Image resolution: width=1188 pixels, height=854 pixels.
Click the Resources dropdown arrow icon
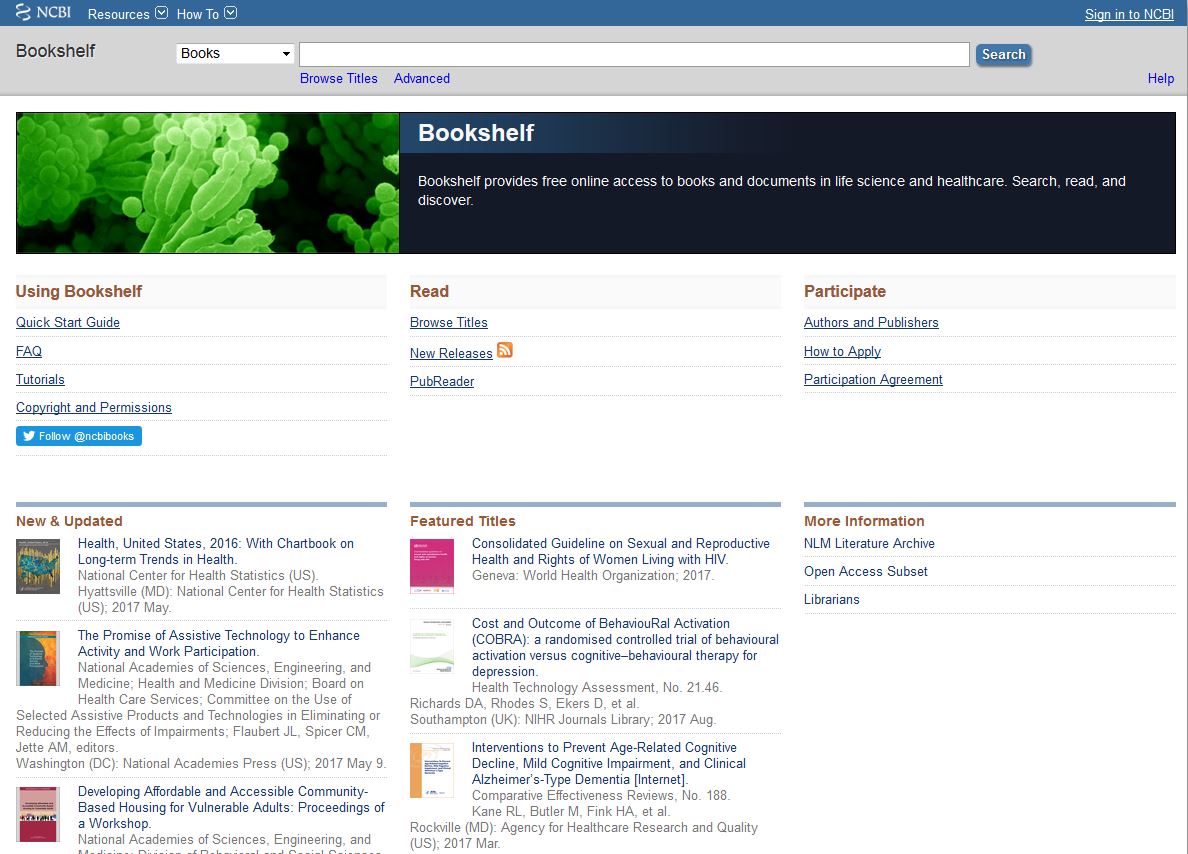[161, 13]
